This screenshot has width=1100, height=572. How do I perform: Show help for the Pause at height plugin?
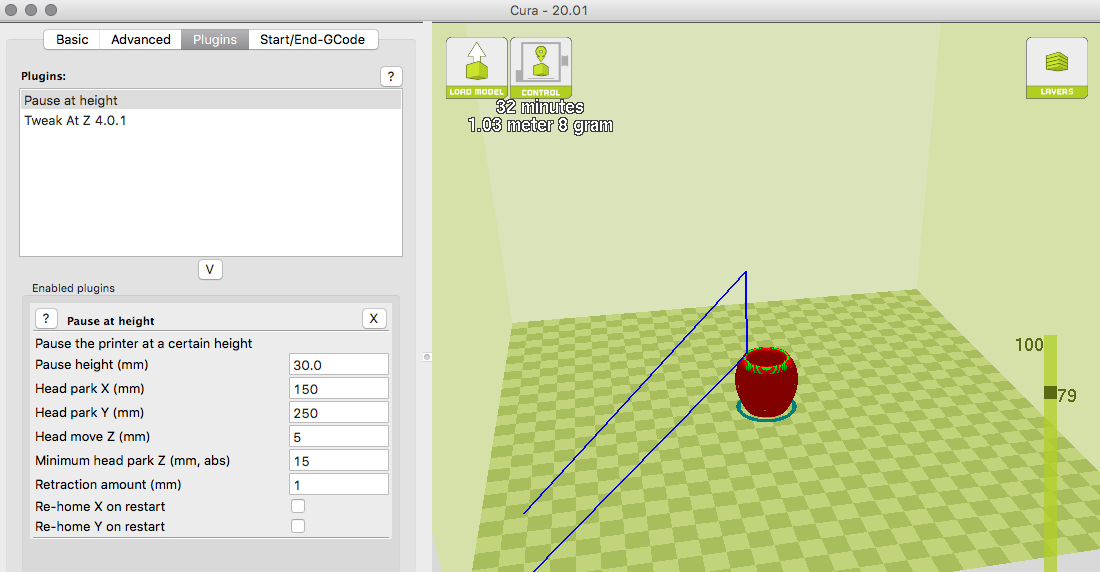46,319
